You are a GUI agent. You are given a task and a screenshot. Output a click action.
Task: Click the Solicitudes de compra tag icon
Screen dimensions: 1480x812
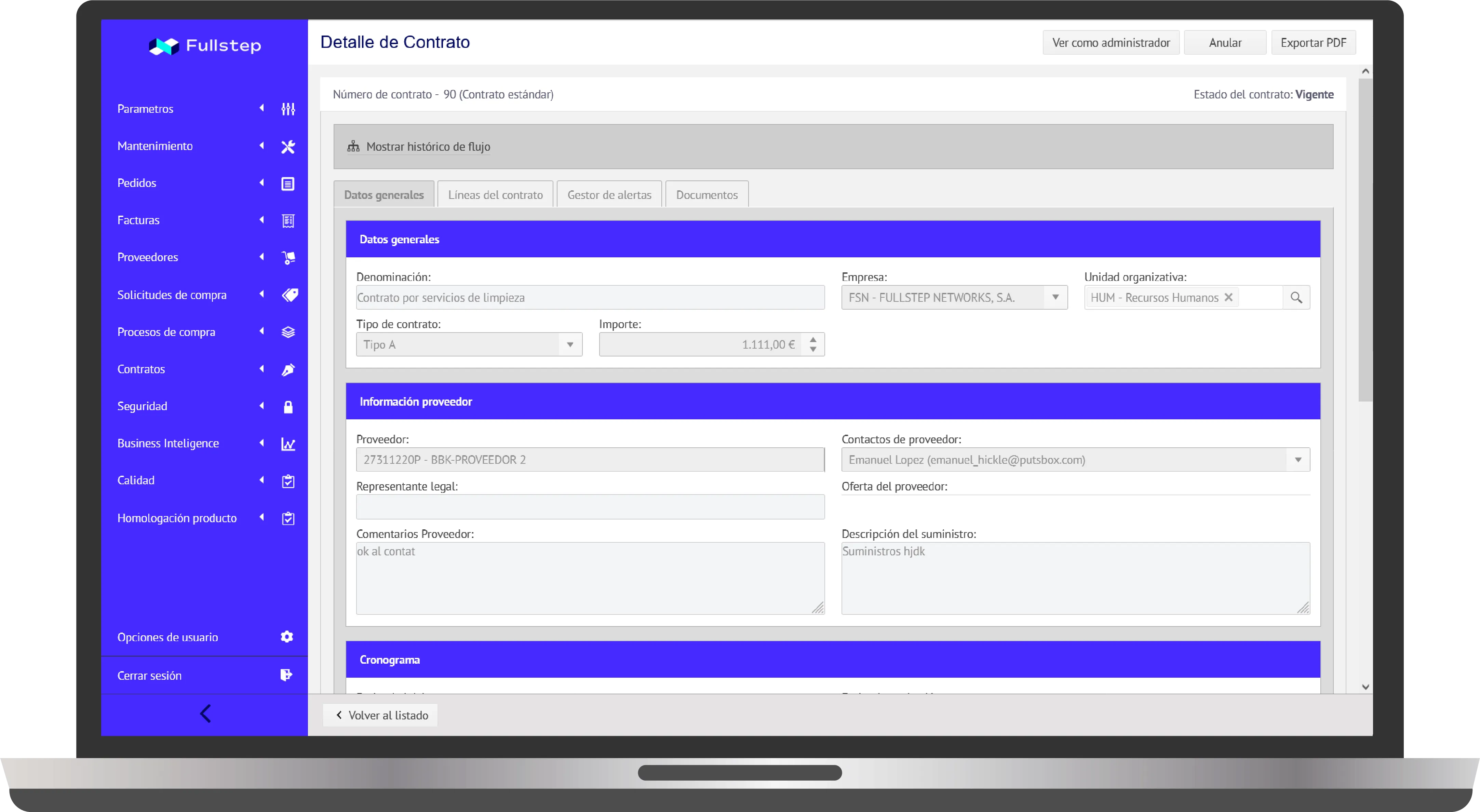(289, 295)
